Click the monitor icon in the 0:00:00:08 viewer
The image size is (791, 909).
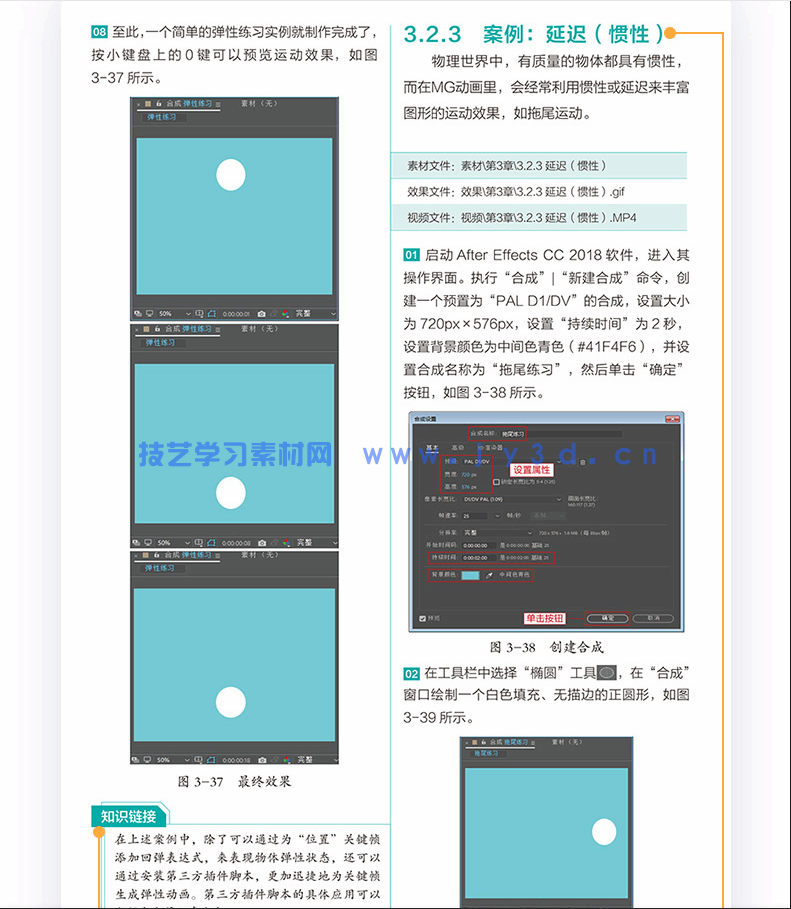tap(148, 543)
